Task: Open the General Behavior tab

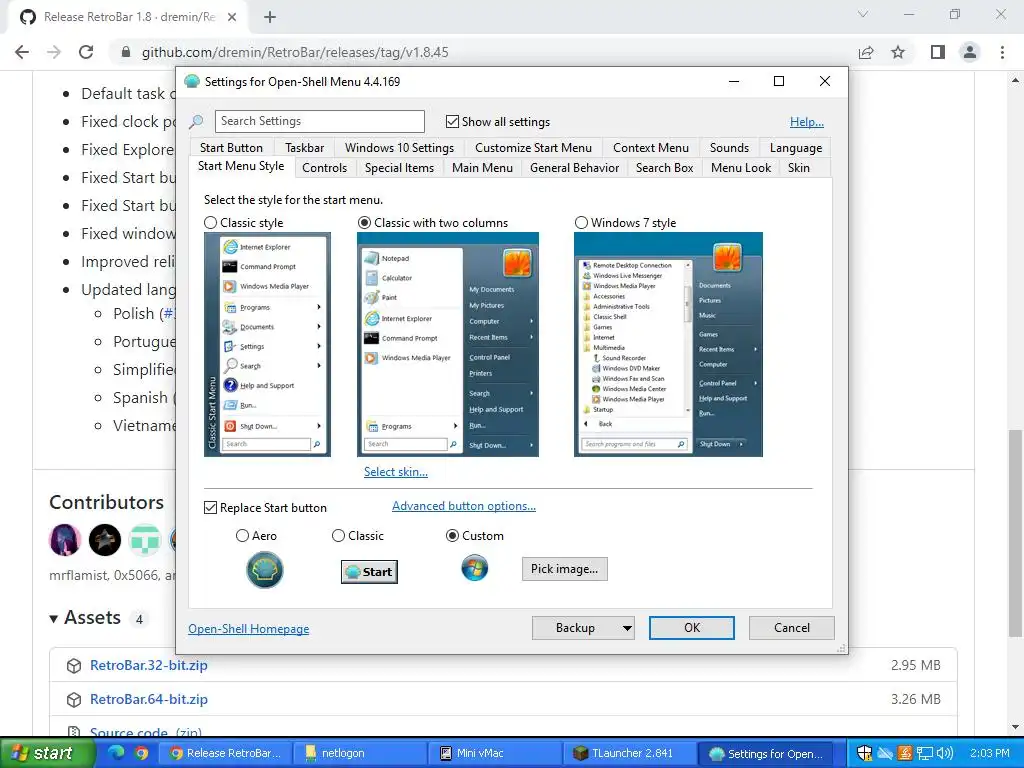Action: point(574,168)
